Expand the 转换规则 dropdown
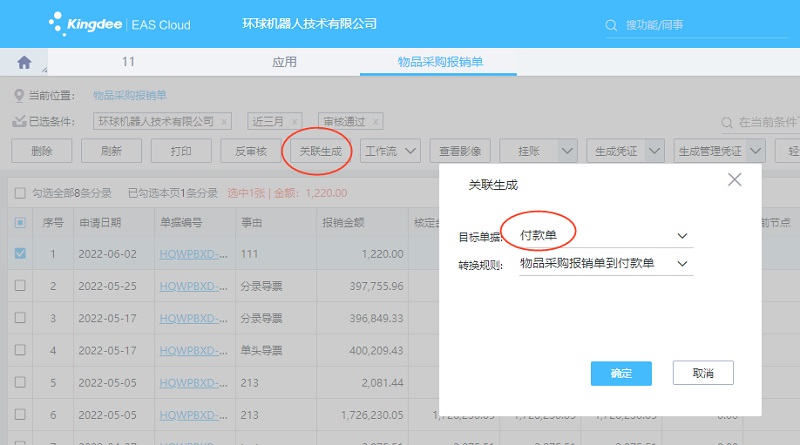The height and width of the screenshot is (445, 800). 682,264
